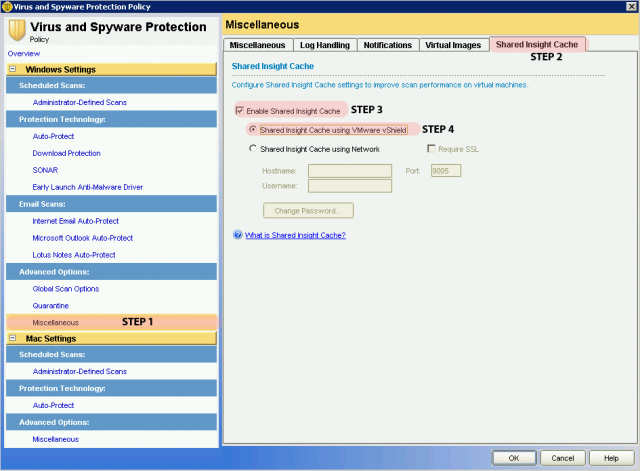
Task: Click the Cancel button
Action: pos(561,457)
